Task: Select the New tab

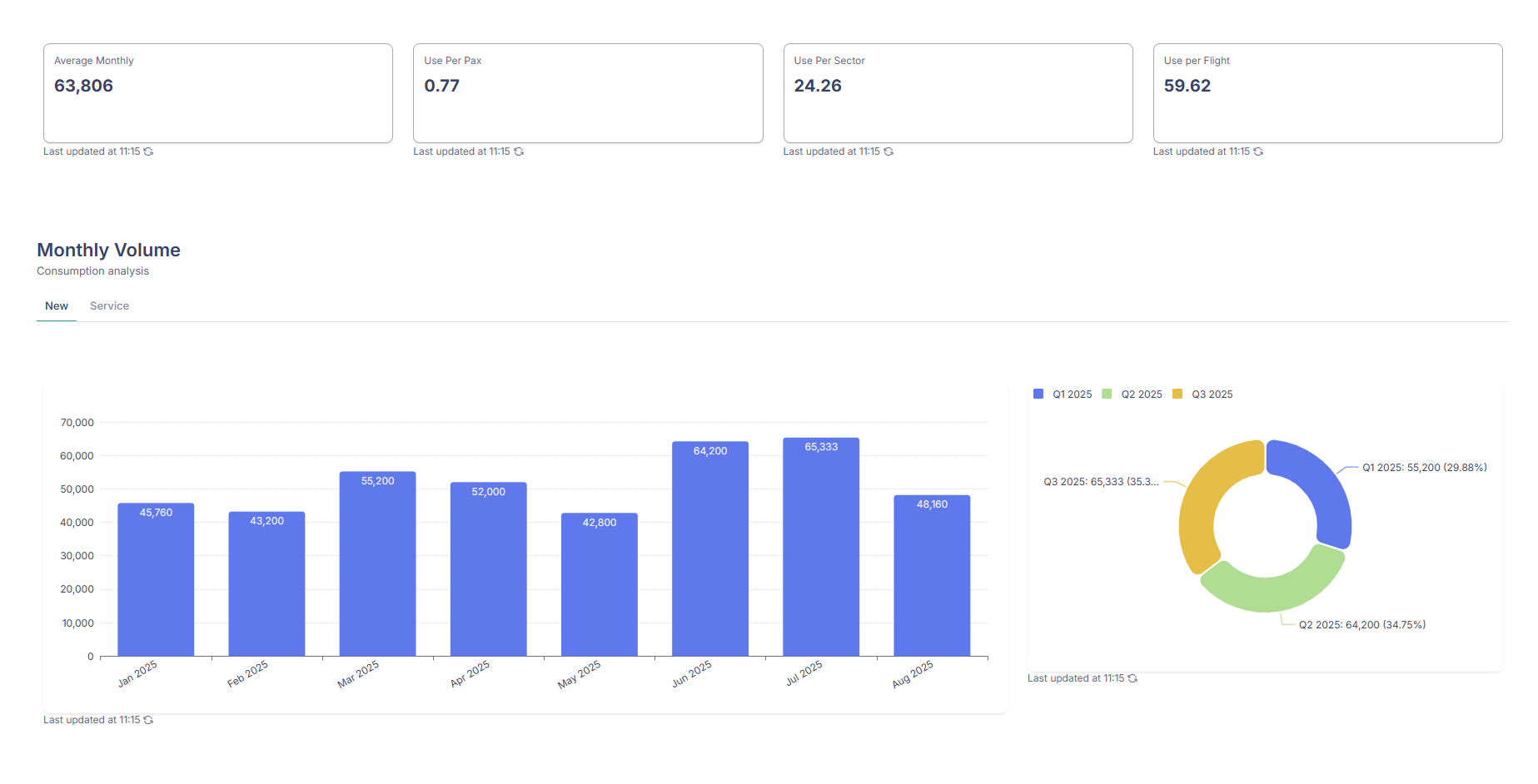Action: point(57,306)
